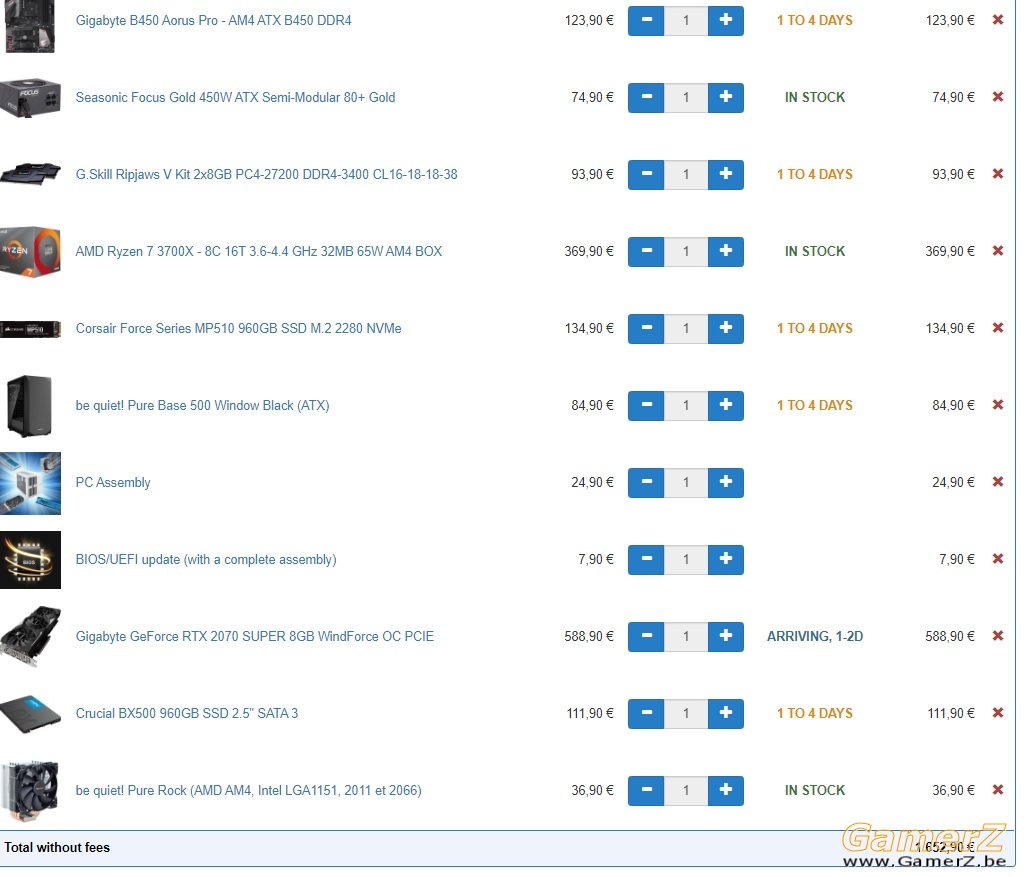Decrease quantity of RTX 2070 SUPER card
This screenshot has width=1027, height=877.
[646, 636]
